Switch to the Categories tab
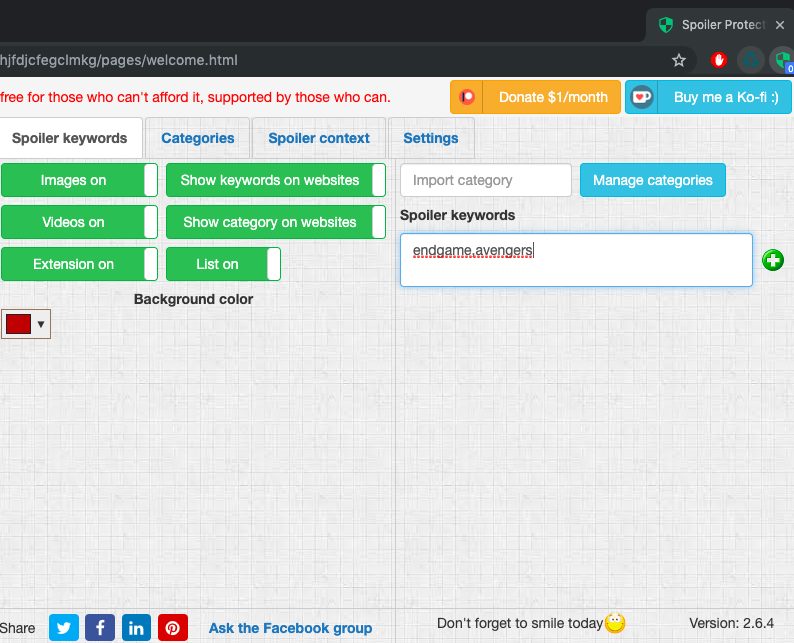794x643 pixels. coord(198,138)
